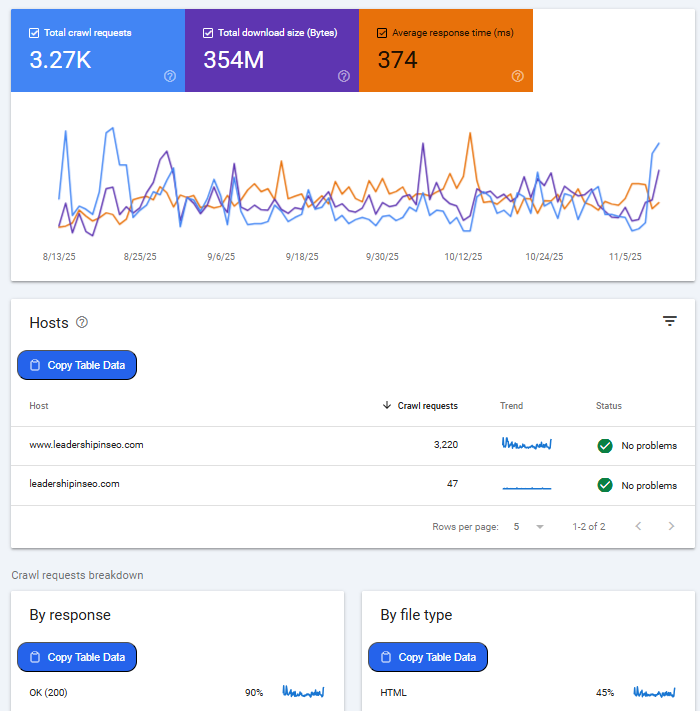This screenshot has height=711, width=700.
Task: Select the OK (200) response row
Action: point(50,692)
